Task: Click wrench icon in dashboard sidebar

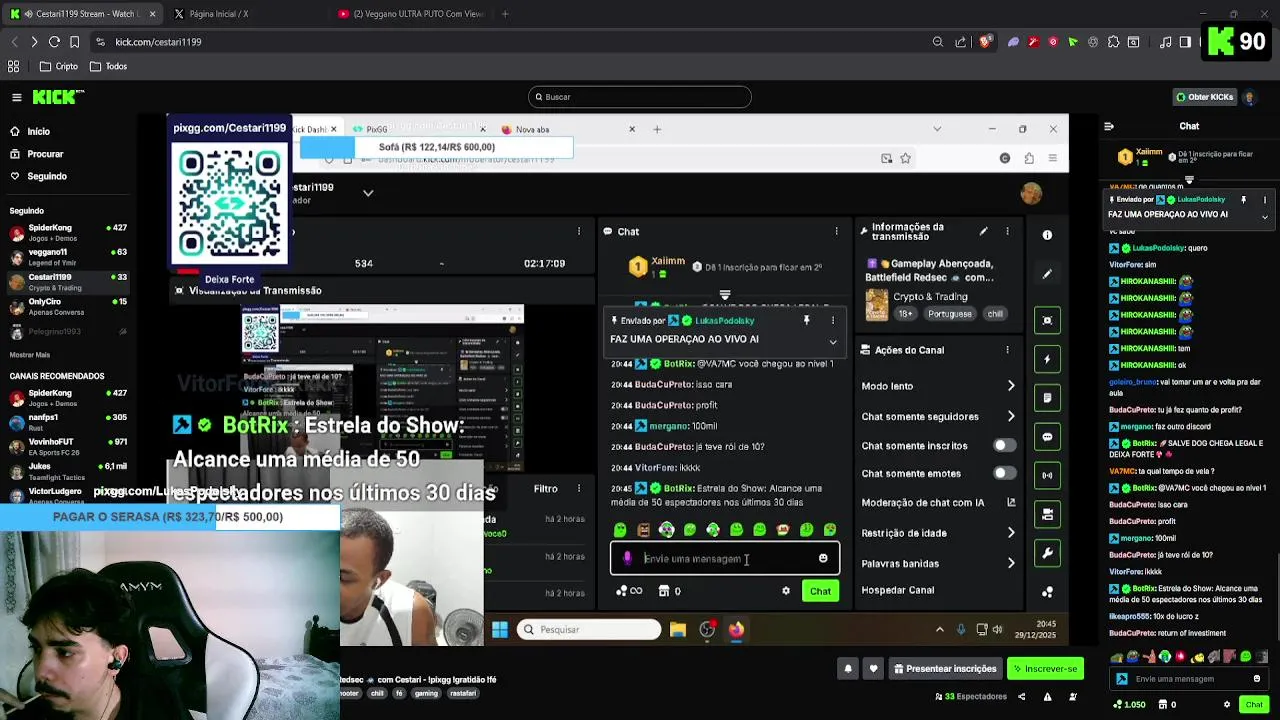Action: click(x=1047, y=553)
